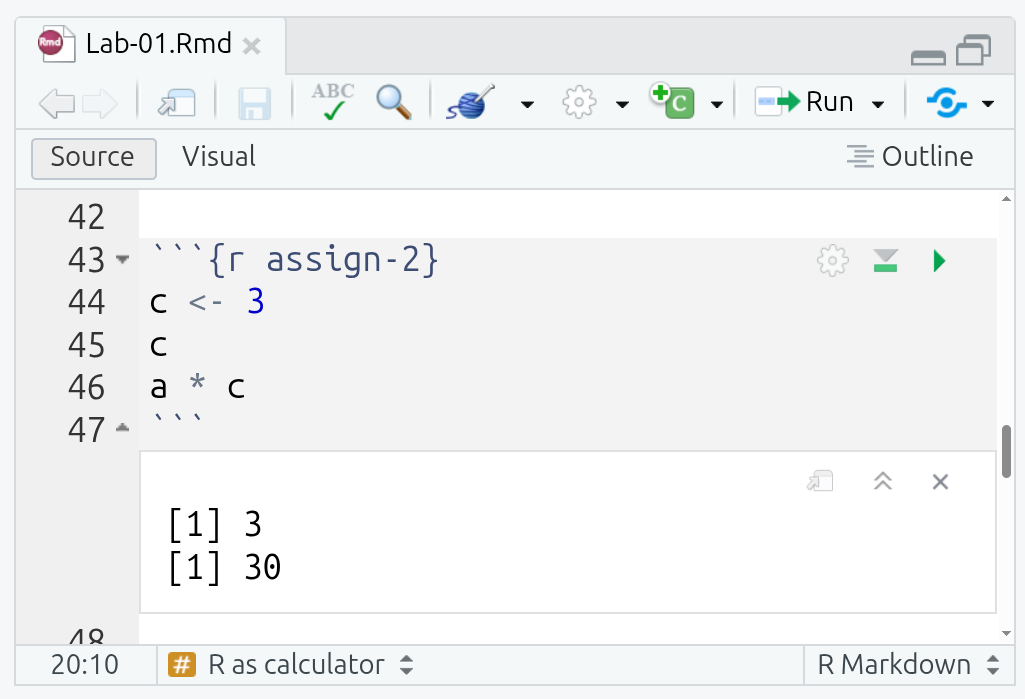
Task: Click the Knit yarn ball icon
Action: click(x=471, y=102)
